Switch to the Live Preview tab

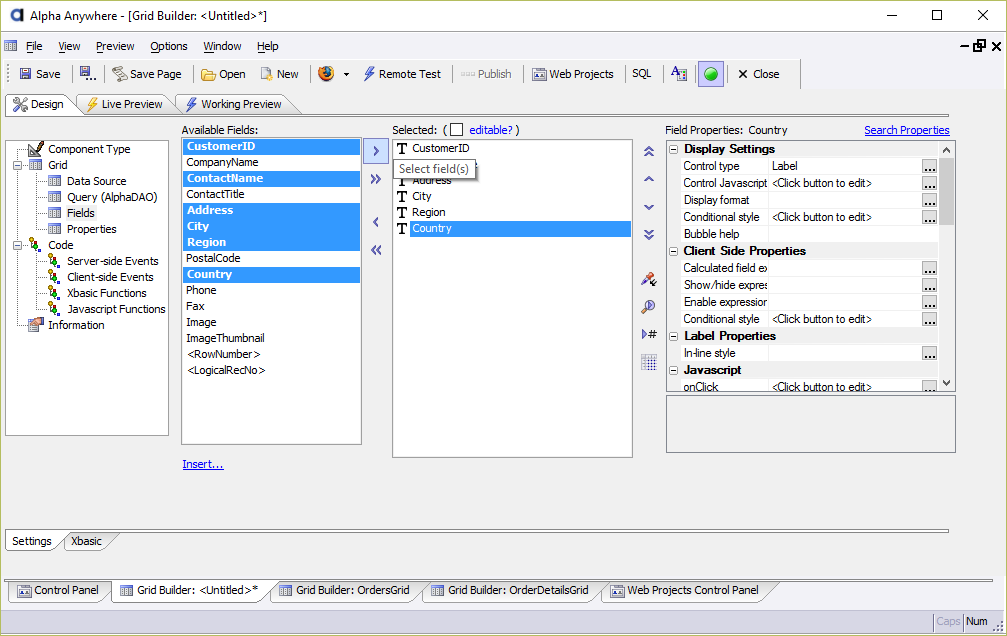pos(125,104)
